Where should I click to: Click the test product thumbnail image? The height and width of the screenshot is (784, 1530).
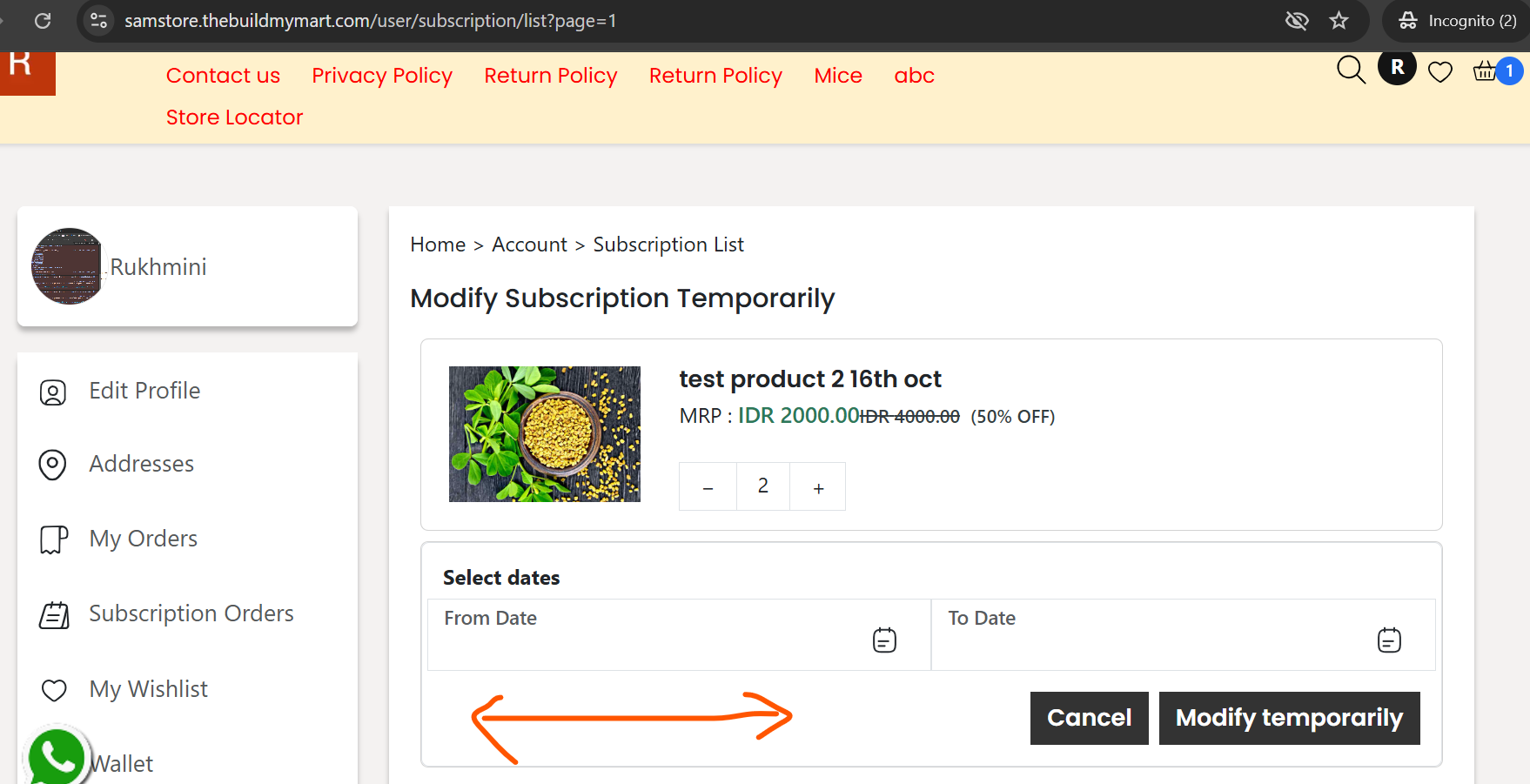click(x=545, y=434)
